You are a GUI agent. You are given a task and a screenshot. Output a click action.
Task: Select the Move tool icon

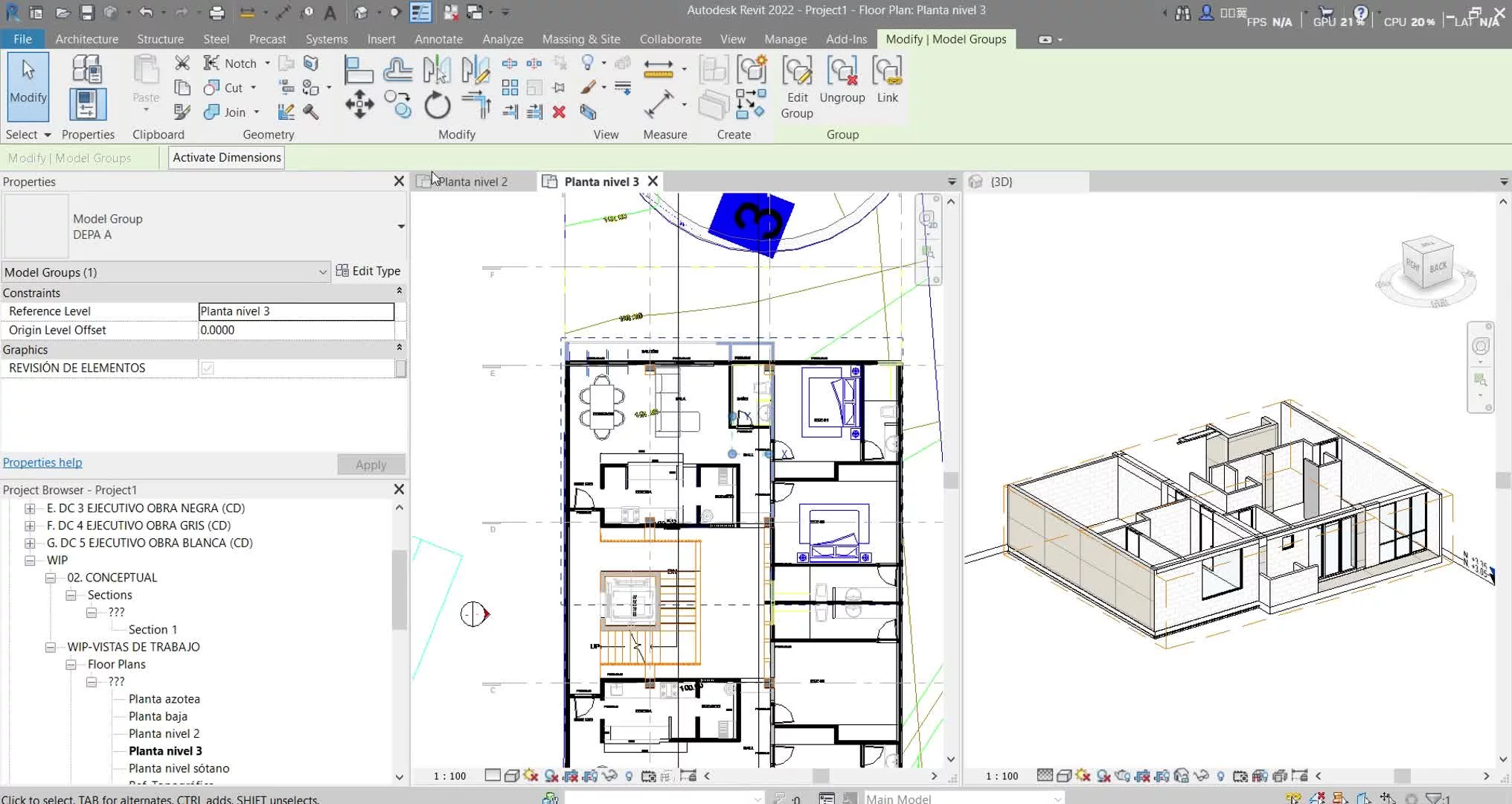pyautogui.click(x=359, y=104)
